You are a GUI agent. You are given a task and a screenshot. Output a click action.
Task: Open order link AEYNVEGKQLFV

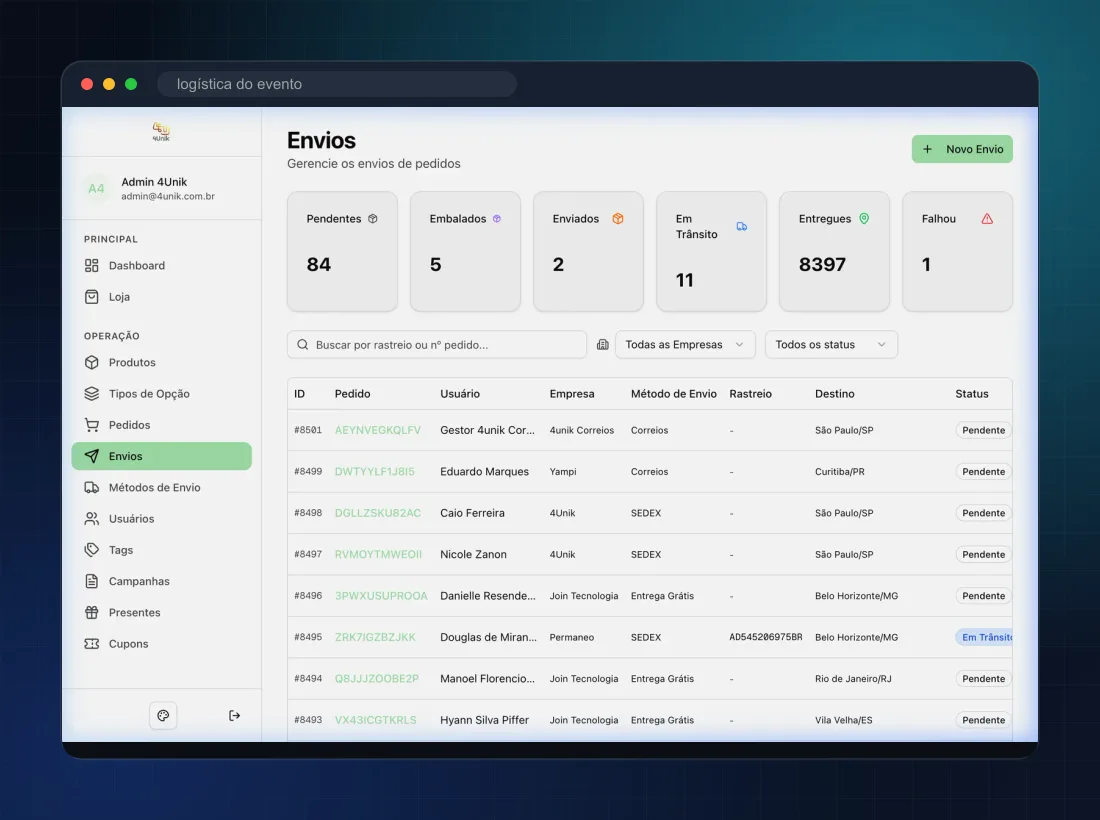[x=377, y=430]
